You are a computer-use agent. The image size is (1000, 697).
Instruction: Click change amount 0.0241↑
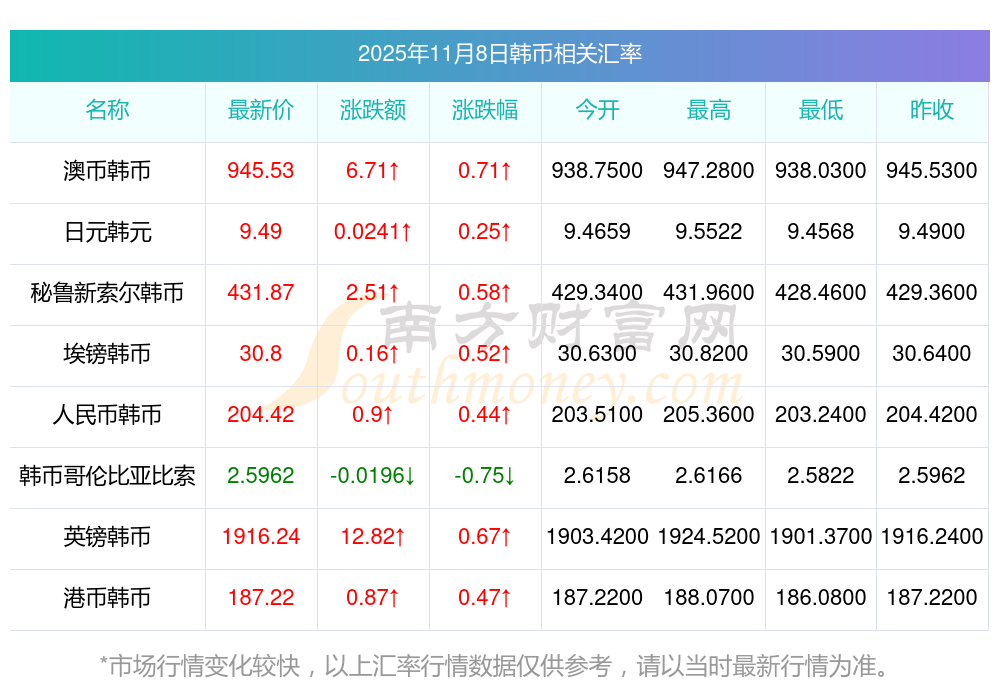pyautogui.click(x=373, y=232)
